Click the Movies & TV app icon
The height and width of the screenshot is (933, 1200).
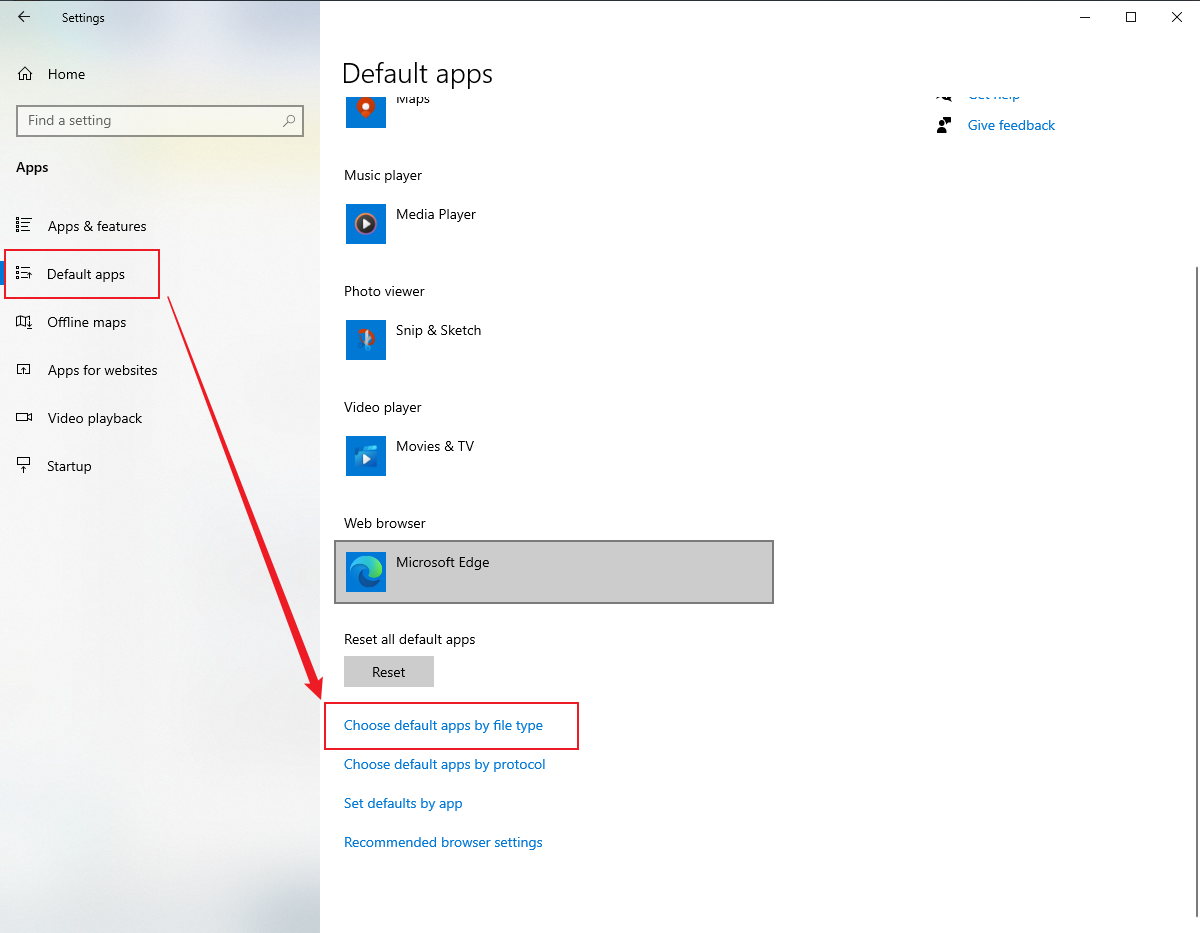pos(365,456)
